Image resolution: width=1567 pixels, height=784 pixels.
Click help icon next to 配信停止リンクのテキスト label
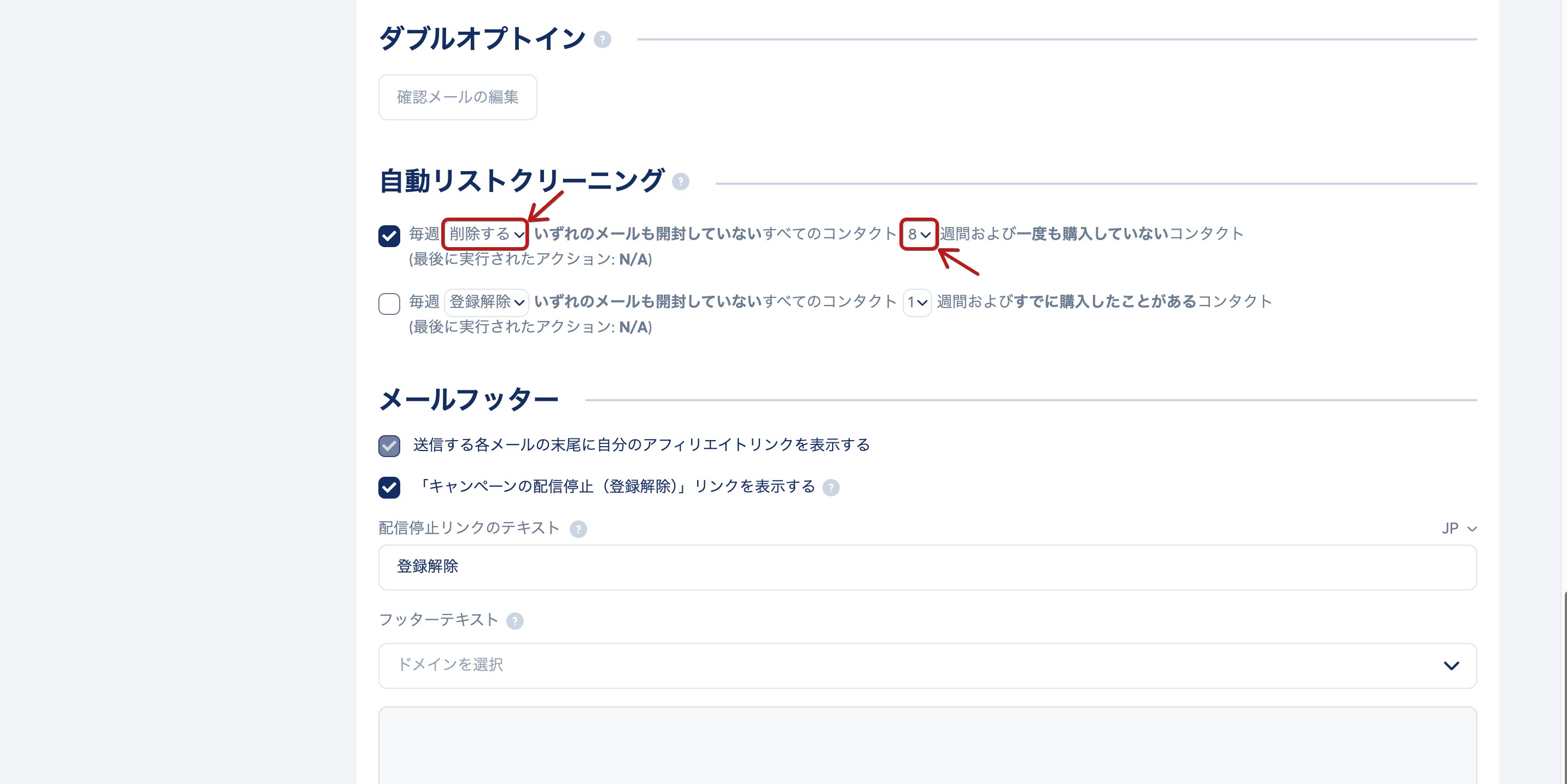pyautogui.click(x=578, y=529)
